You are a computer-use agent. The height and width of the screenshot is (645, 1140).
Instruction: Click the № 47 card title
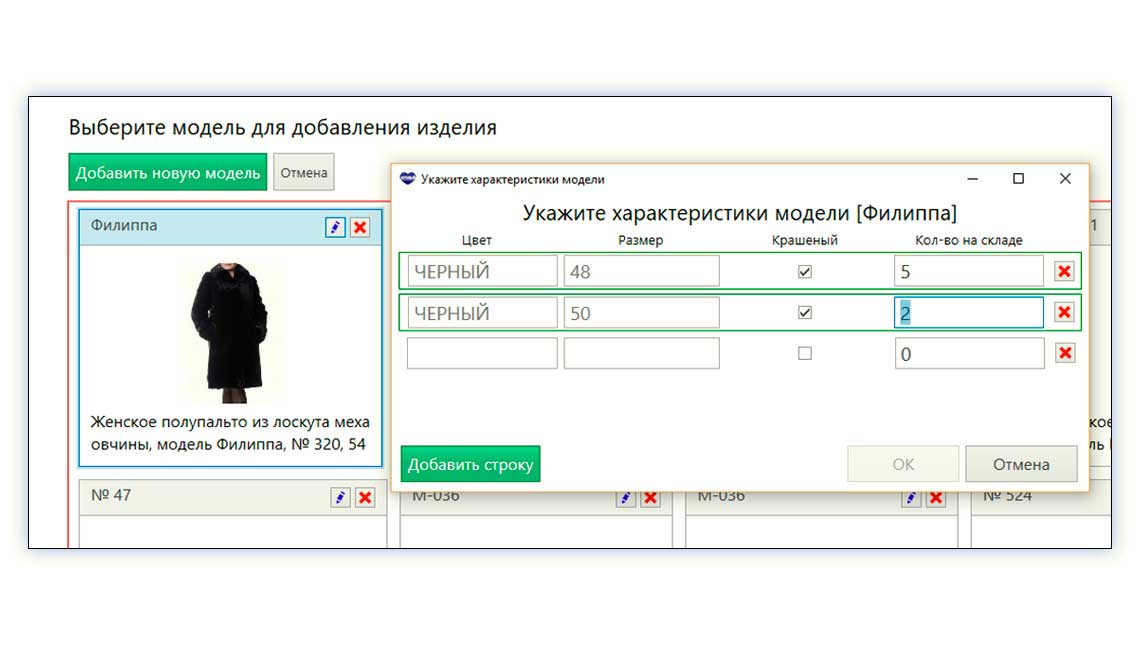(111, 495)
